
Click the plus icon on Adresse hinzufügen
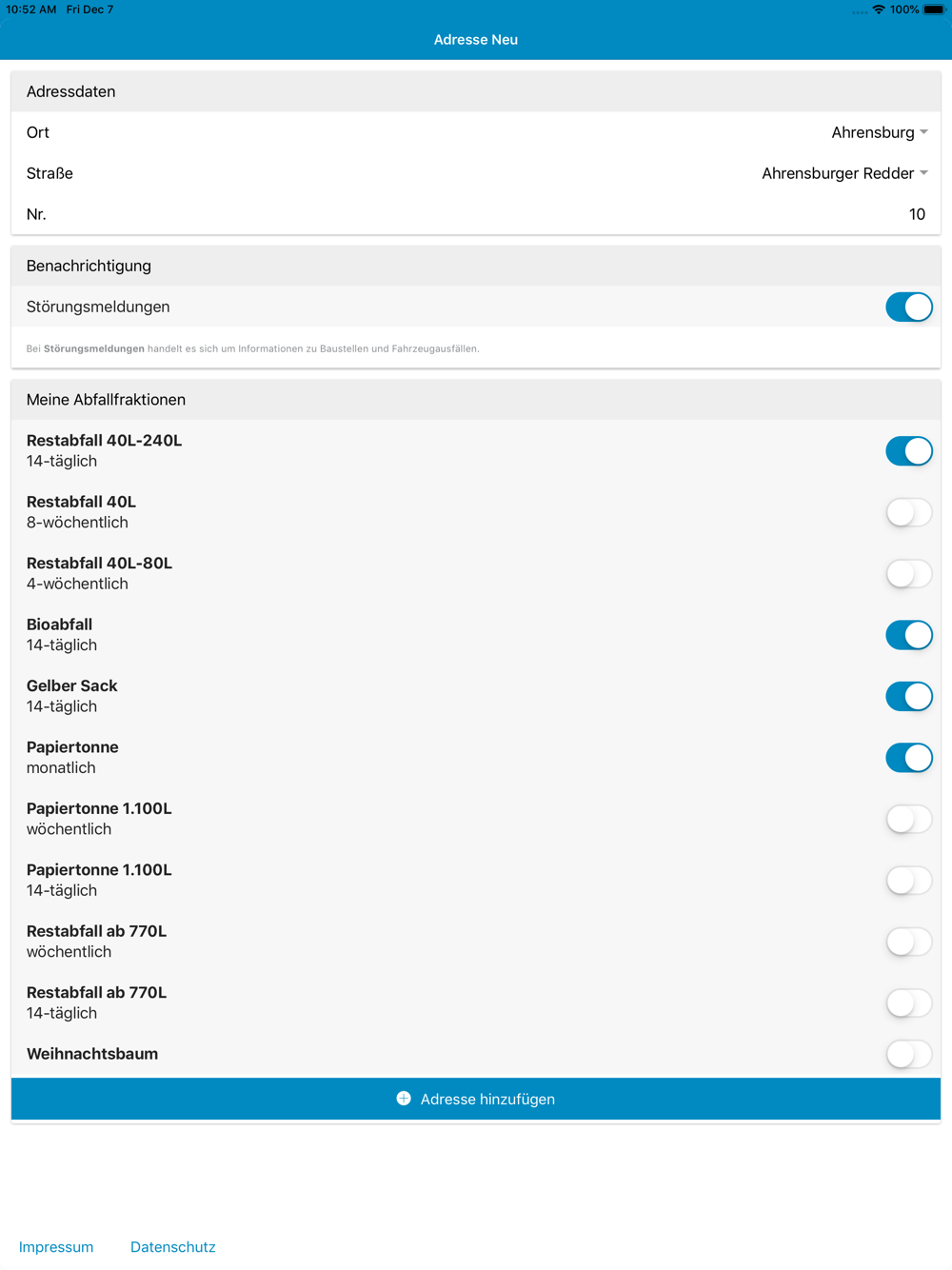(404, 1099)
